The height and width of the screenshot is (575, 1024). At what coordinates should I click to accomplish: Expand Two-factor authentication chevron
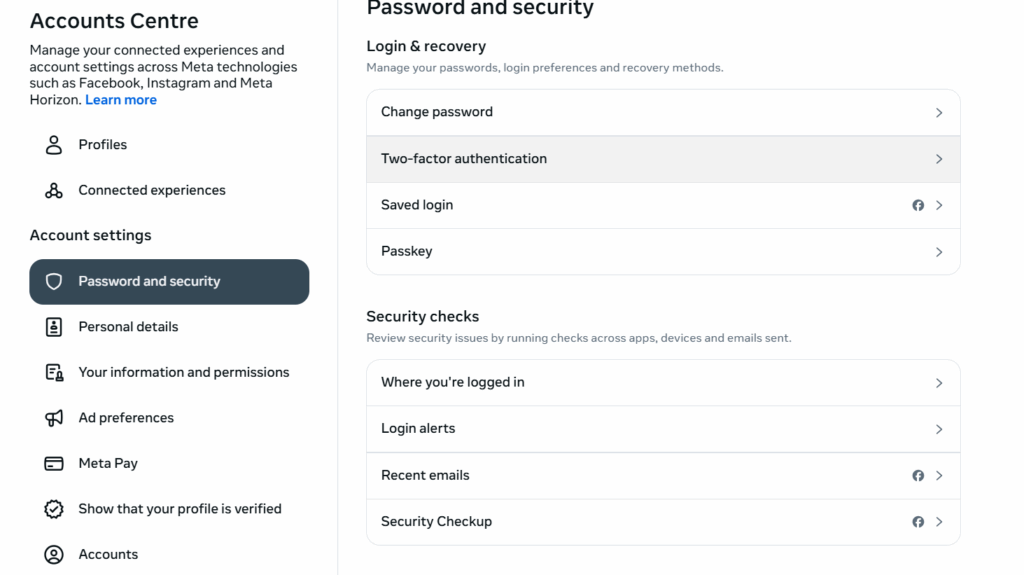point(939,159)
